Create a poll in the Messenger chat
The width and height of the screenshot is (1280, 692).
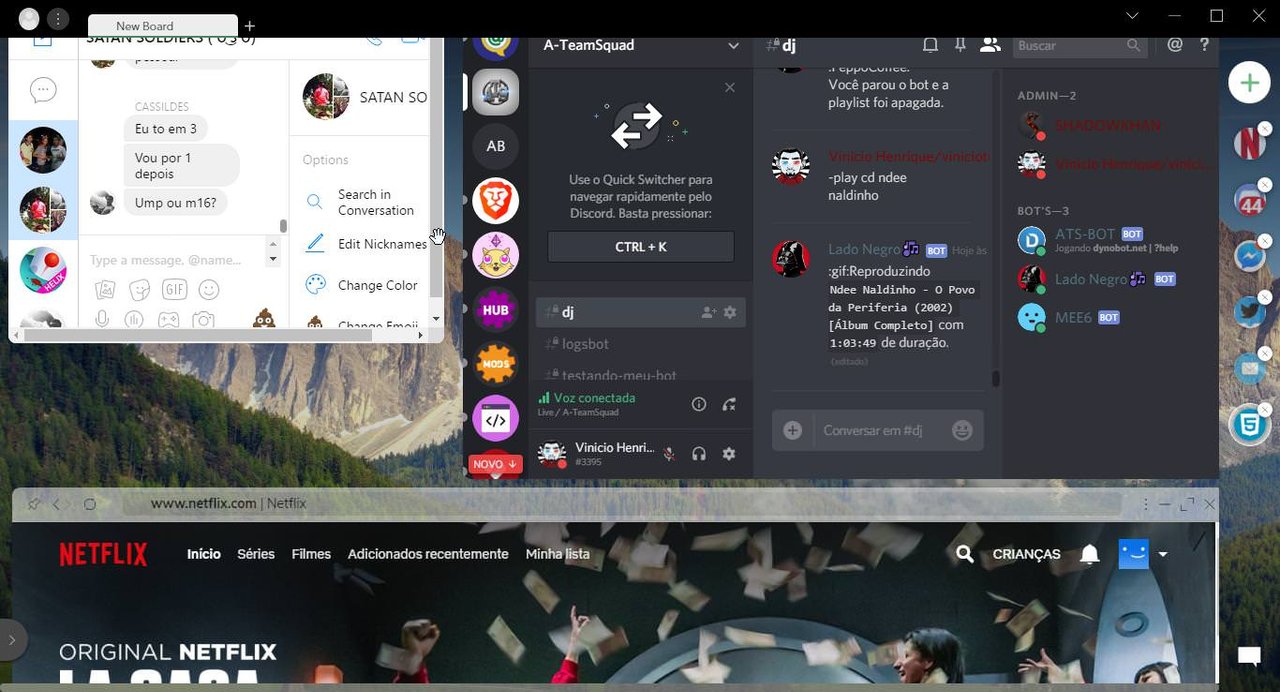pos(134,319)
